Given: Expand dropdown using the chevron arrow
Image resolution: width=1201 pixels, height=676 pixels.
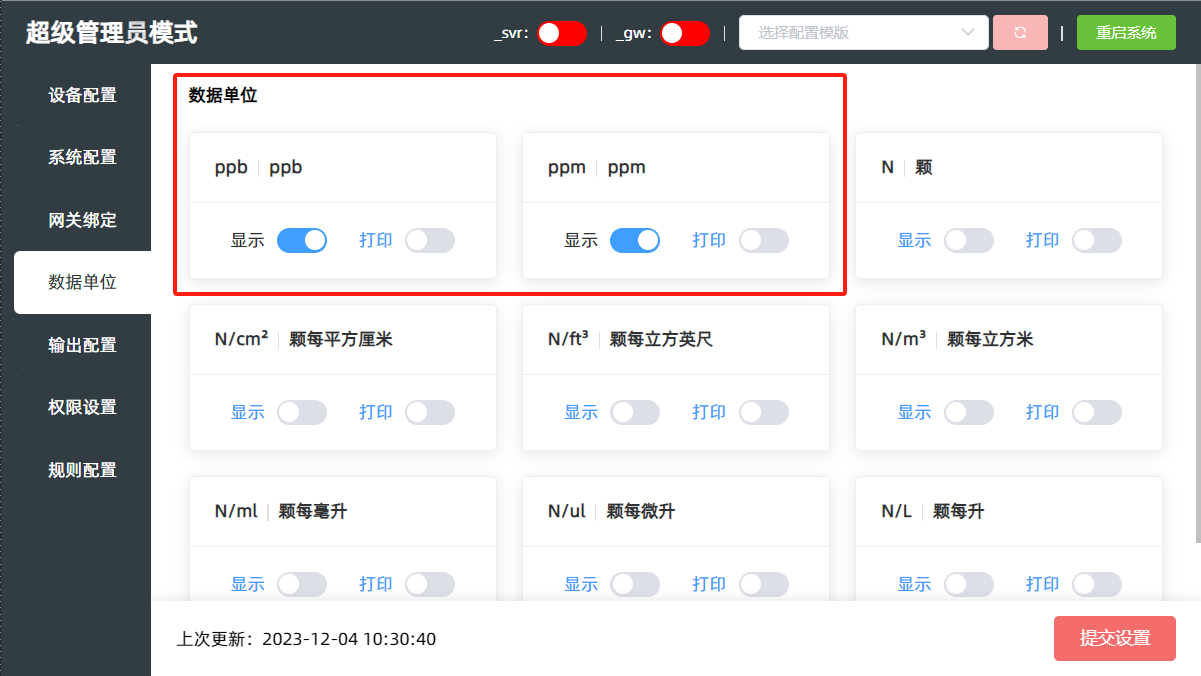Looking at the screenshot, I should (967, 33).
